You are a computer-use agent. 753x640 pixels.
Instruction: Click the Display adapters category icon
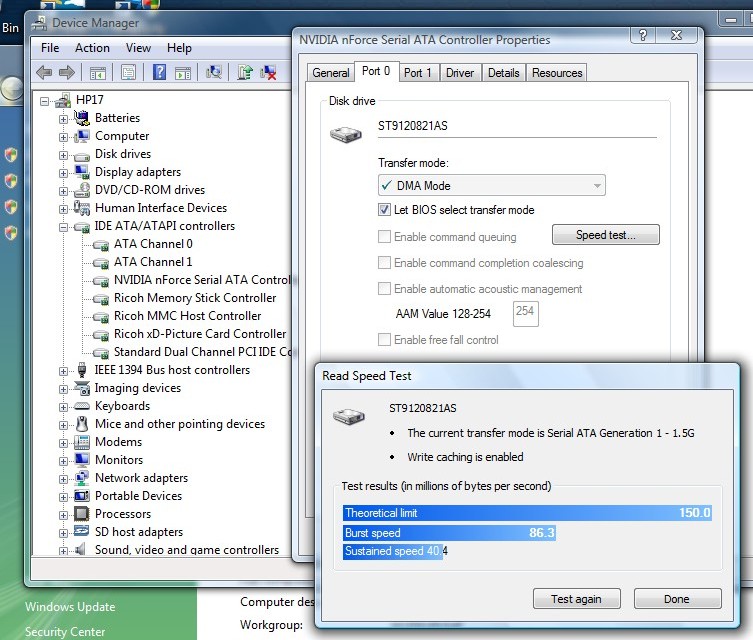tap(82, 172)
